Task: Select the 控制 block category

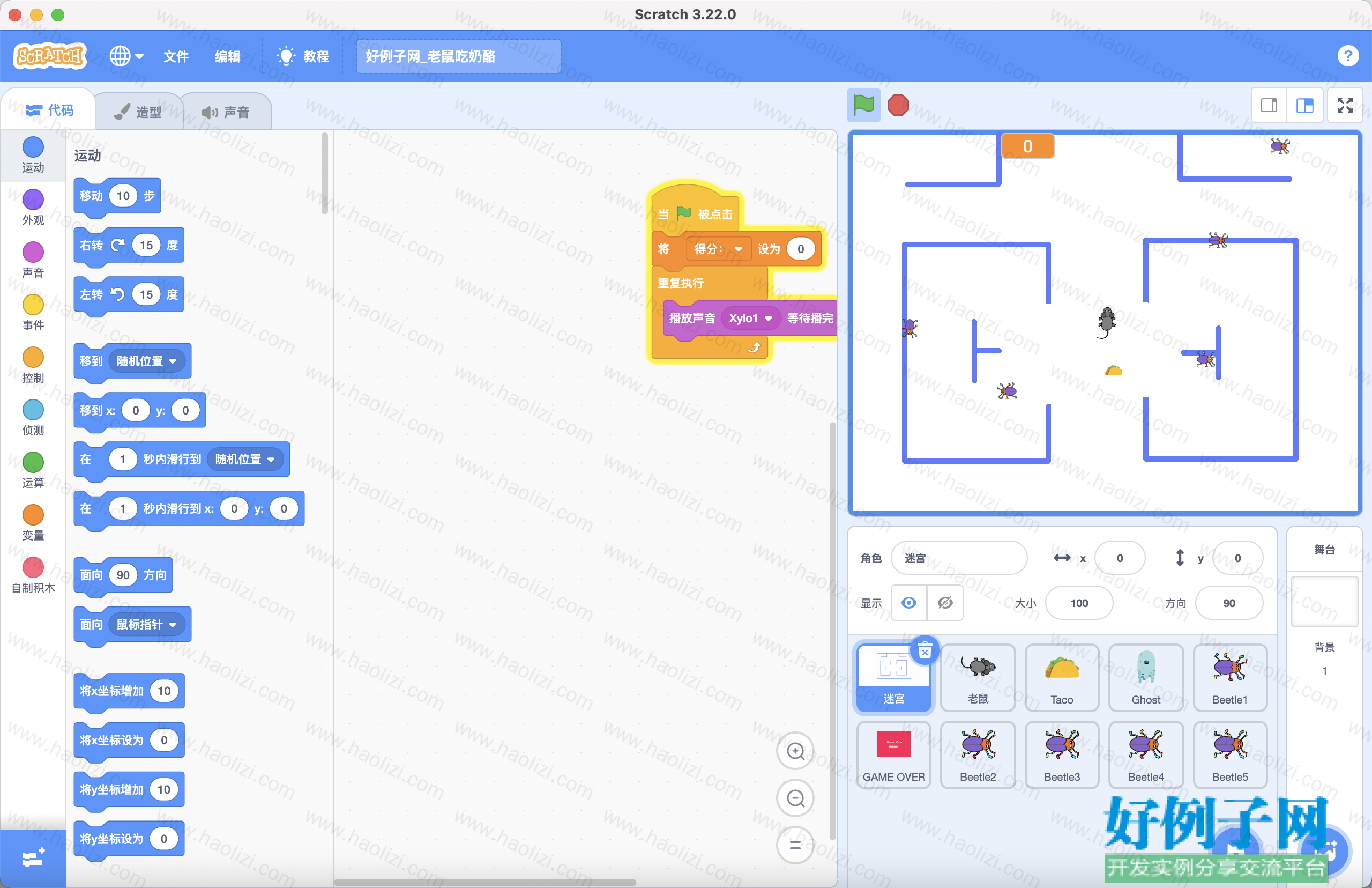Action: point(33,365)
